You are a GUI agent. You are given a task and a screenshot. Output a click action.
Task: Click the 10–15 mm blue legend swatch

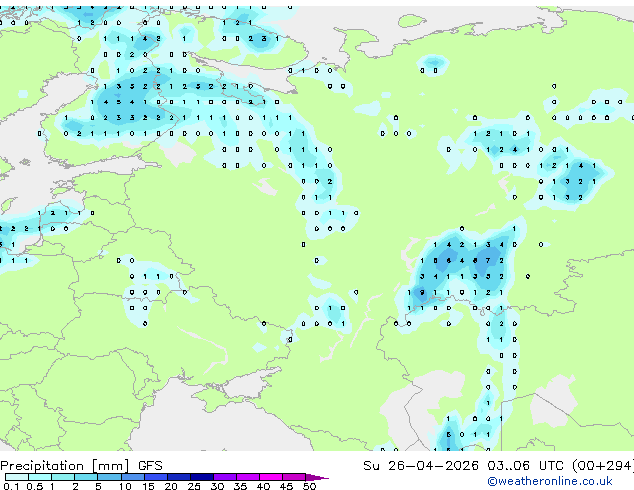point(133,477)
